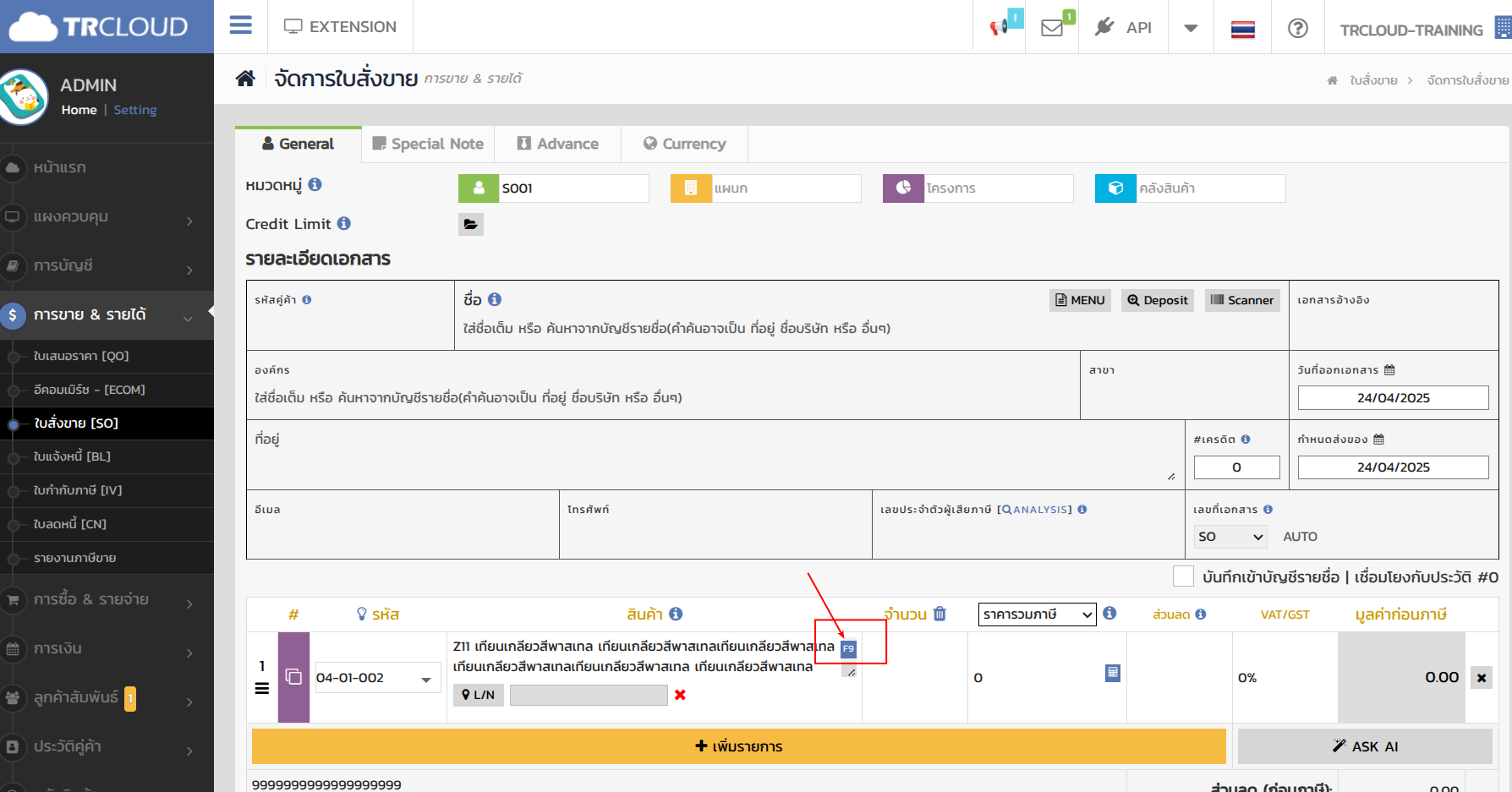Tick the save to contact list checkbox

pos(1183,576)
